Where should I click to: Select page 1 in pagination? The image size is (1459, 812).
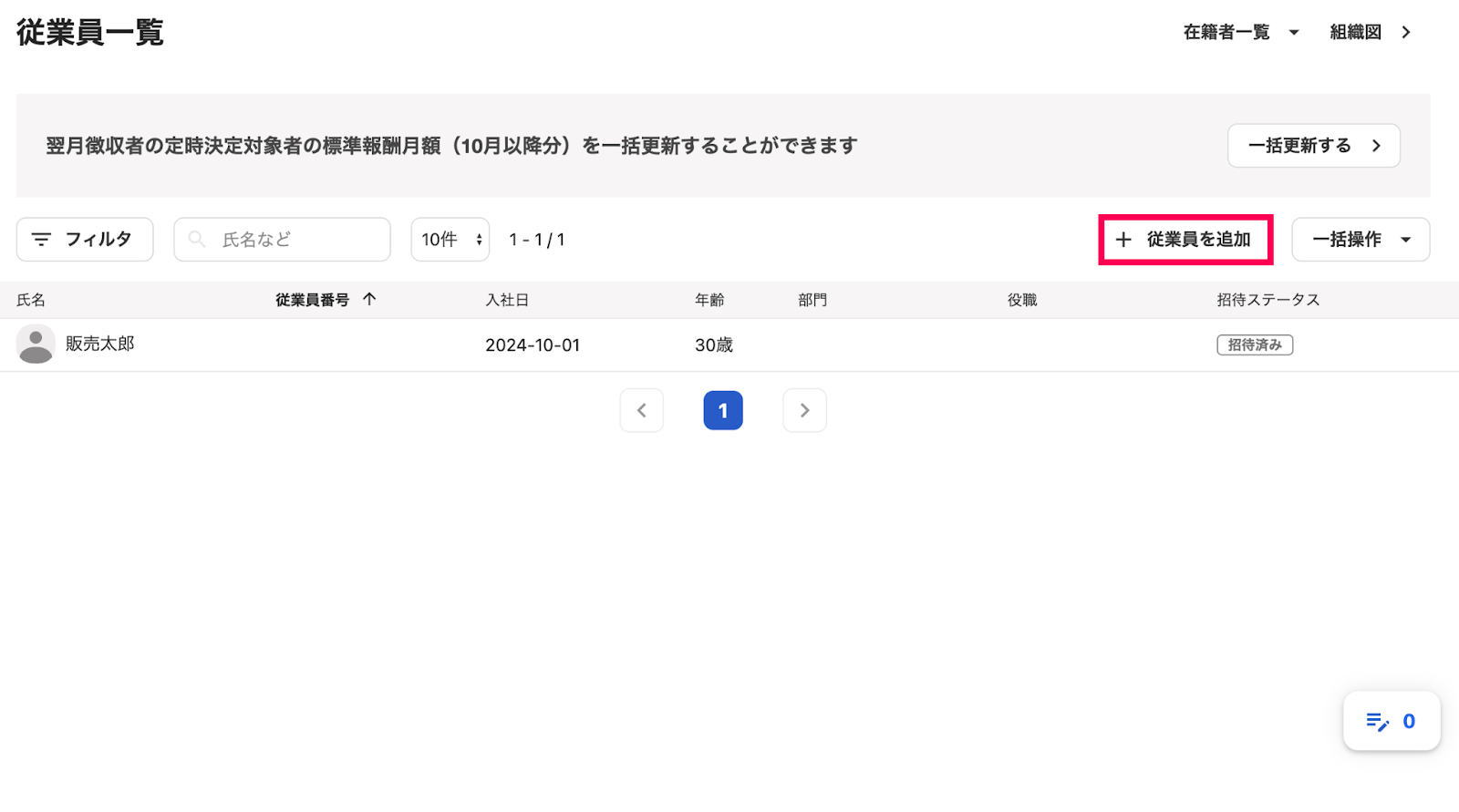coord(722,410)
